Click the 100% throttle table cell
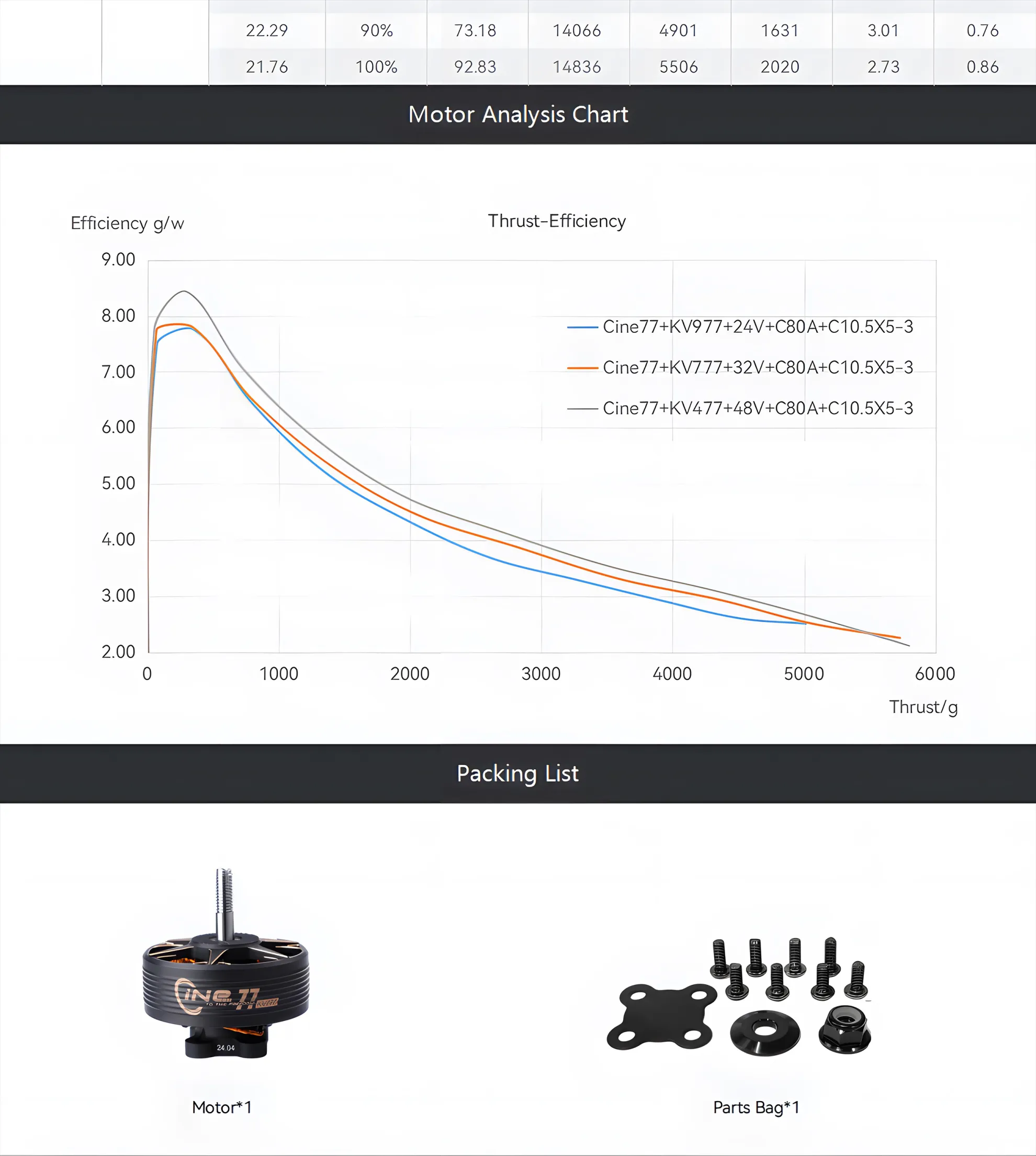The height and width of the screenshot is (1156, 1036). (x=376, y=67)
